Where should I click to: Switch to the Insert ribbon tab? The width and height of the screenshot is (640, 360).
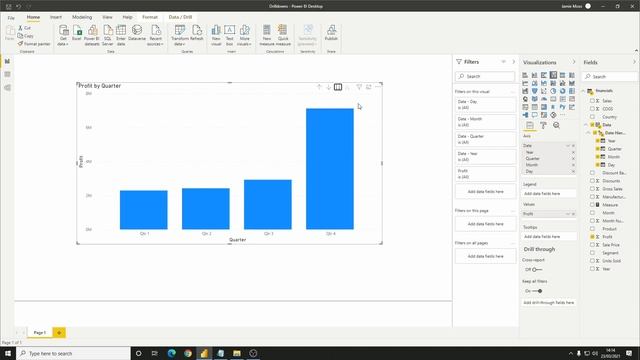coord(56,17)
